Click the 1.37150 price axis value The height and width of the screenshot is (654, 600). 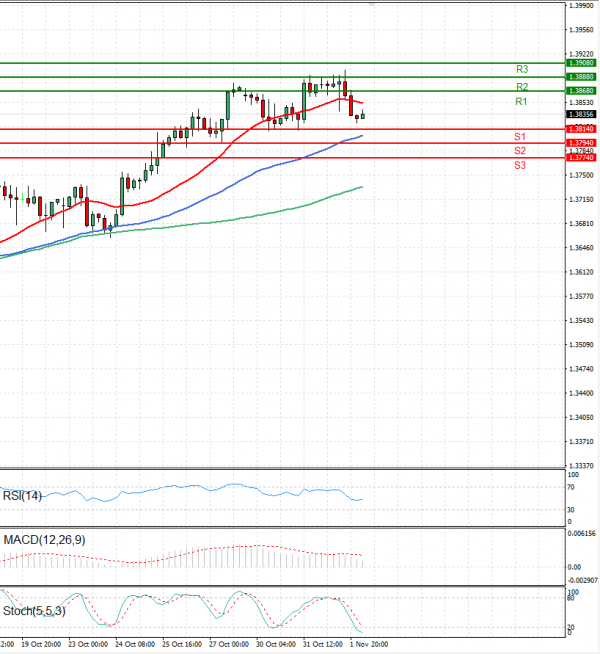click(x=581, y=199)
